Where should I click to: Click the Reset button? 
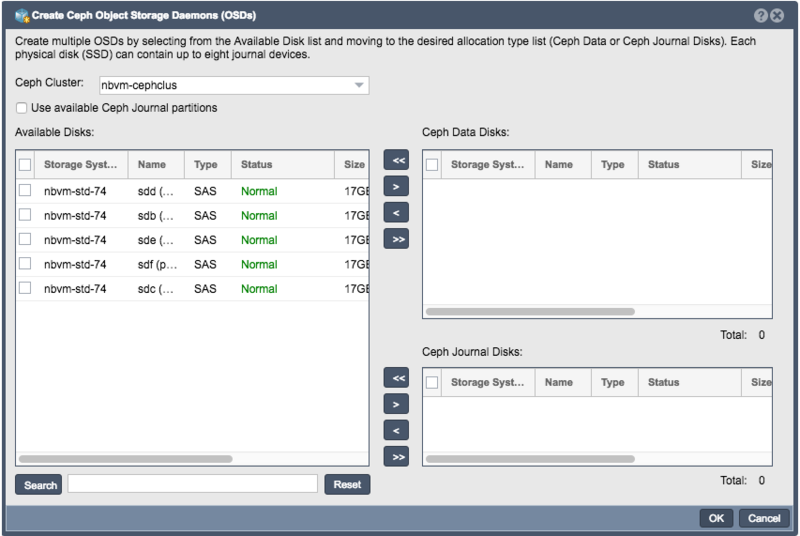[347, 484]
